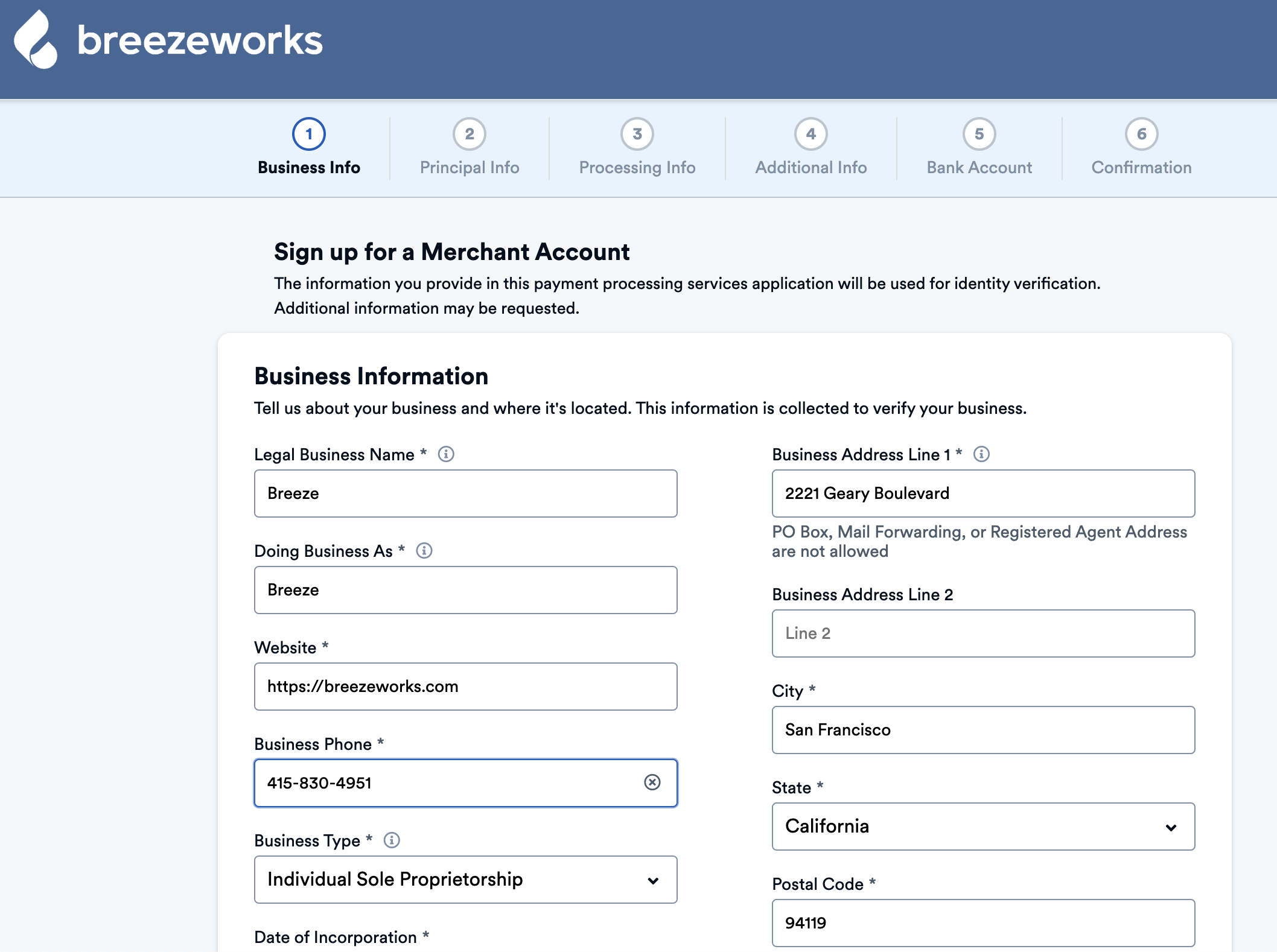Select step 1 Business Info tab
Image resolution: width=1277 pixels, height=952 pixels.
(x=309, y=148)
